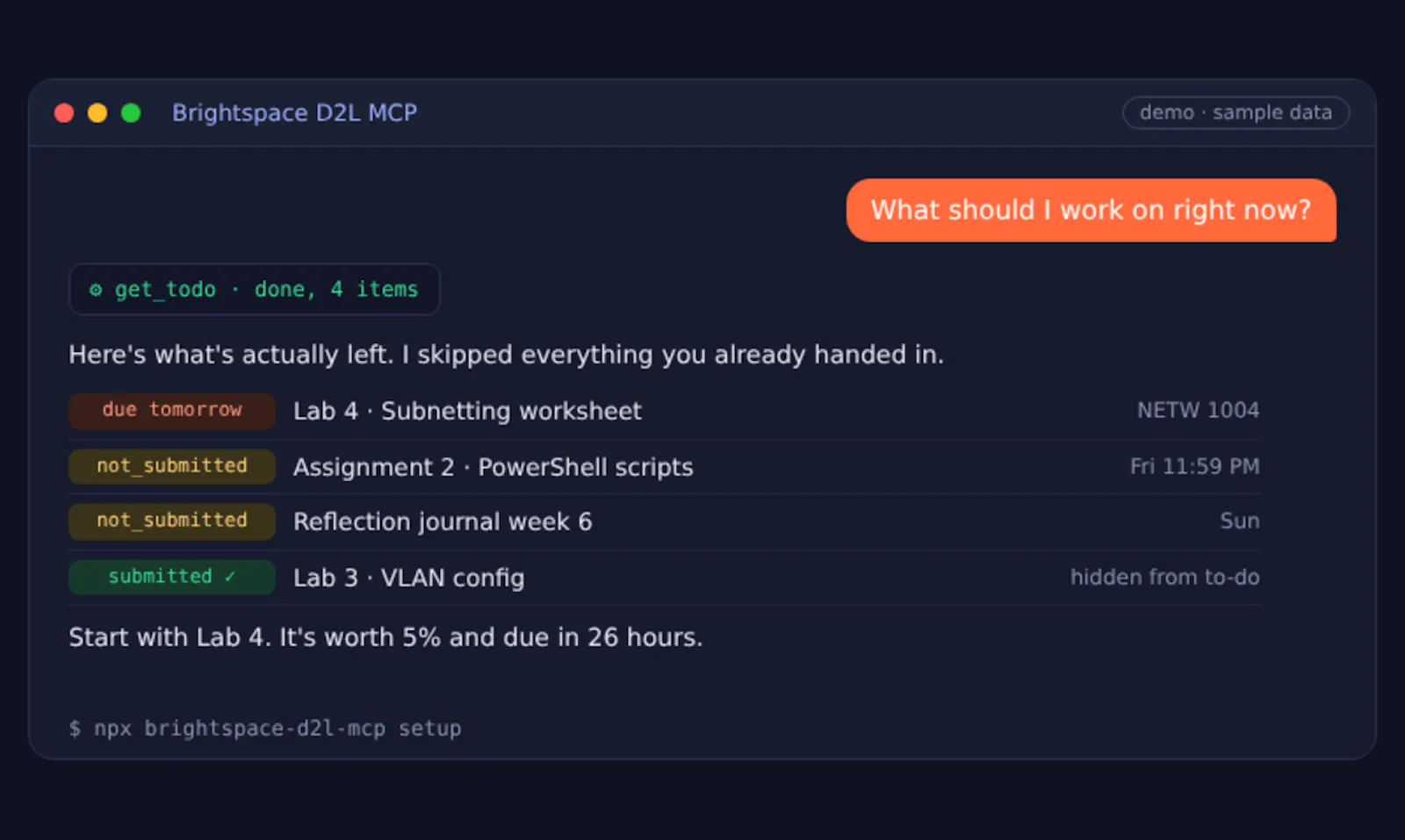The width and height of the screenshot is (1405, 840).
Task: Click the 'Brightspace D2L MCP' window title
Action: [294, 113]
